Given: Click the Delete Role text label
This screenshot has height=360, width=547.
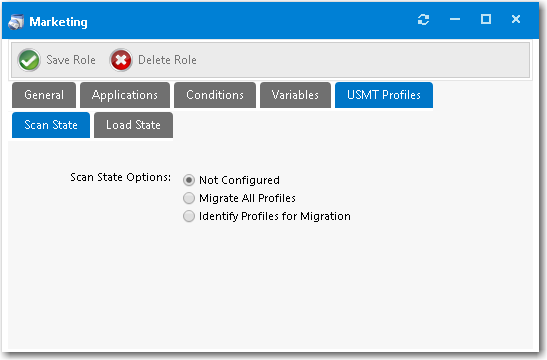Looking at the screenshot, I should tap(167, 60).
